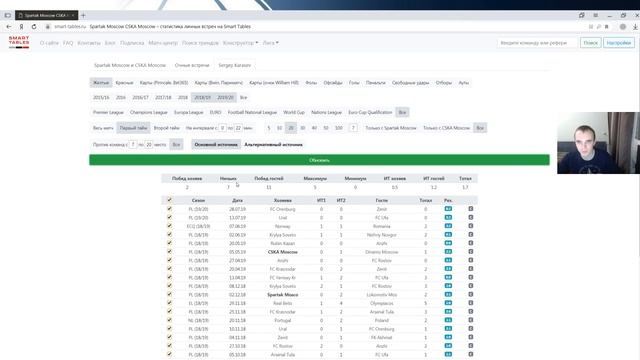Click the browser address bar
Image resolution: width=640 pixels, height=360 pixels.
318,27
